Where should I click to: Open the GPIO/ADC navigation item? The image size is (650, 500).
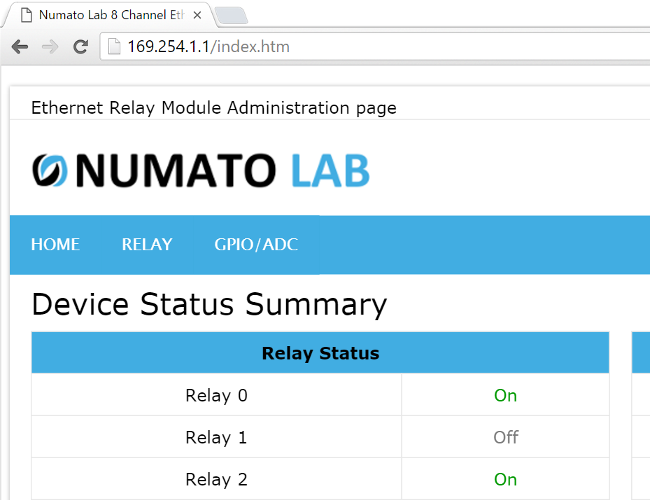click(x=256, y=244)
